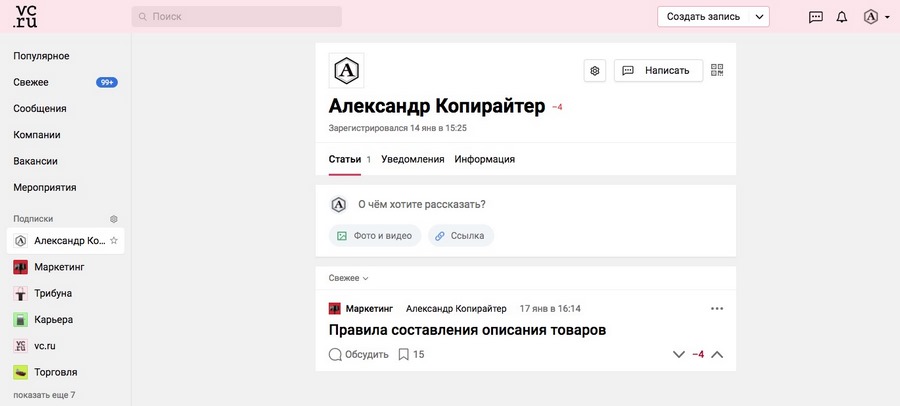This screenshot has height=406, width=900.
Task: Open post author Александр Копирайтер link
Action: pyautogui.click(x=456, y=309)
